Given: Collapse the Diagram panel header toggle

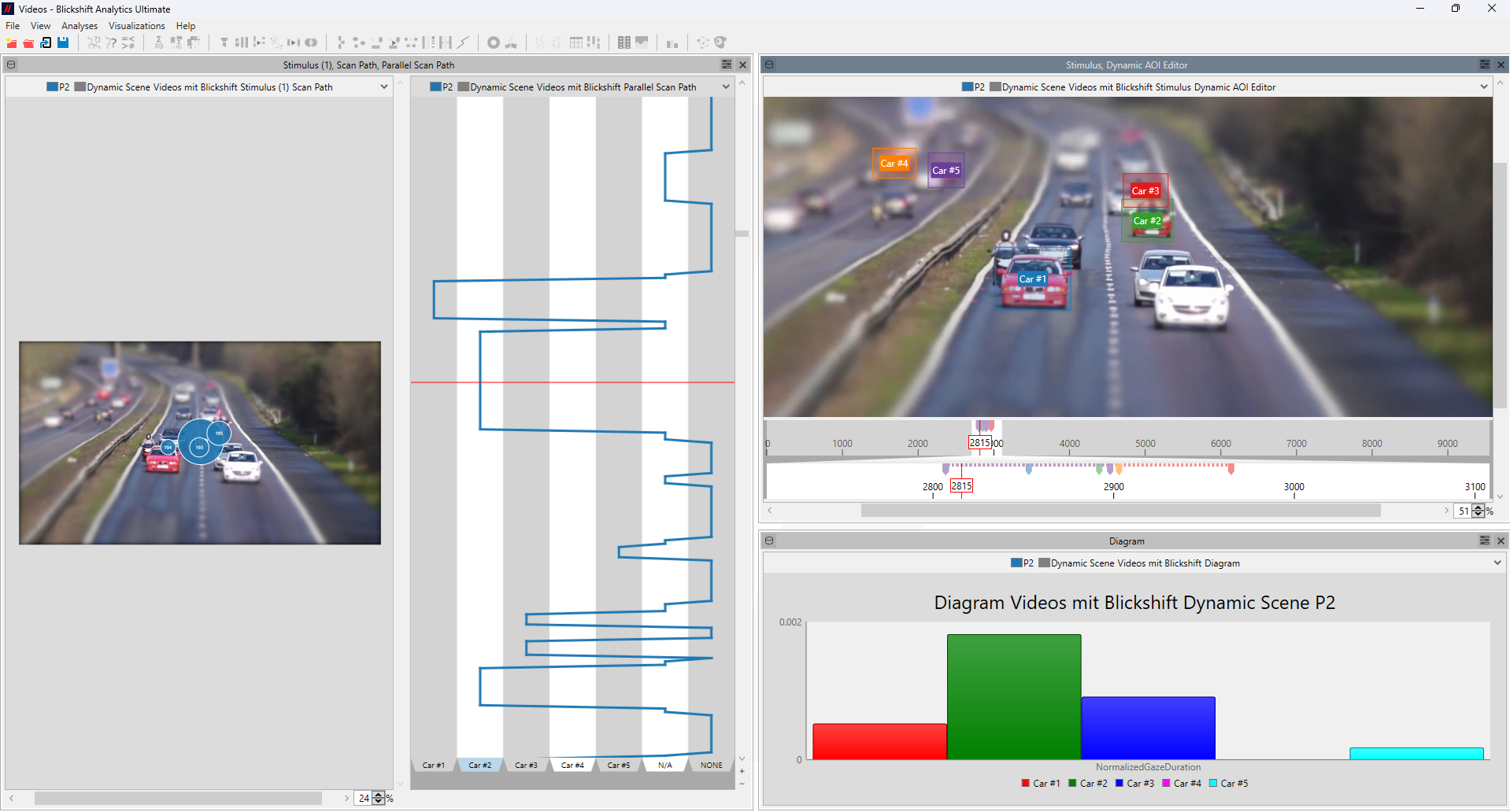Looking at the screenshot, I should tap(769, 541).
